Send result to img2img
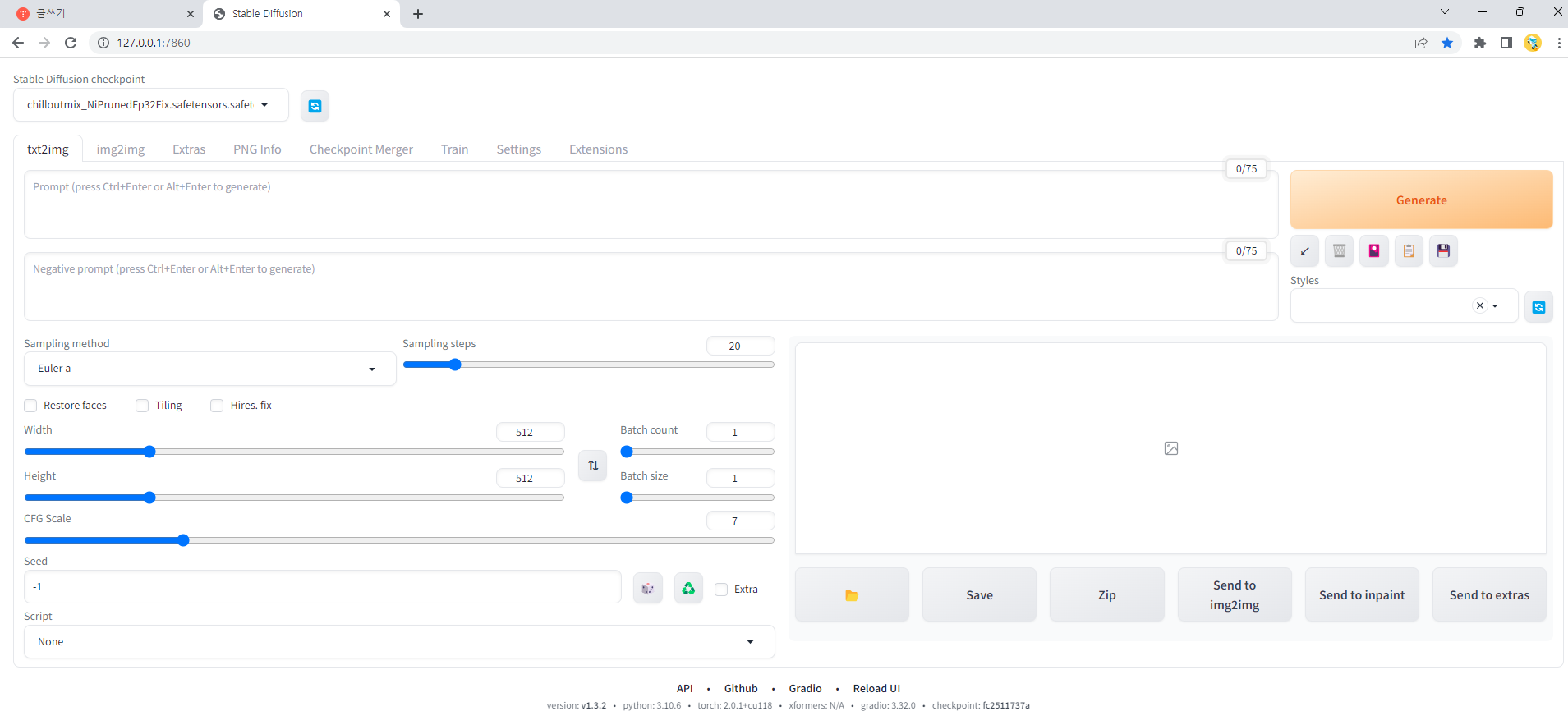This screenshot has height=725, width=1568. click(1234, 595)
